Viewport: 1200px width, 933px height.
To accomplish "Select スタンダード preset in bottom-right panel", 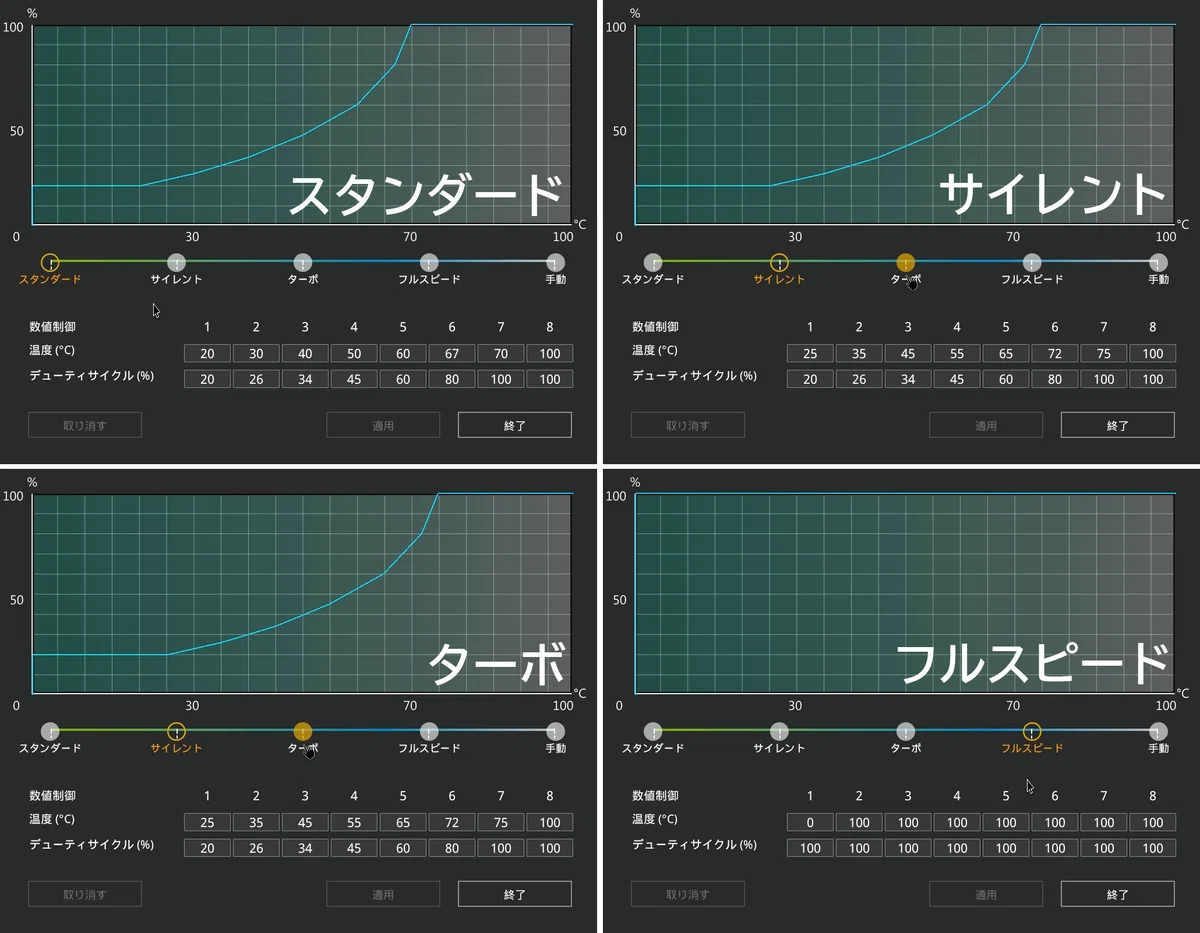I will [x=653, y=731].
